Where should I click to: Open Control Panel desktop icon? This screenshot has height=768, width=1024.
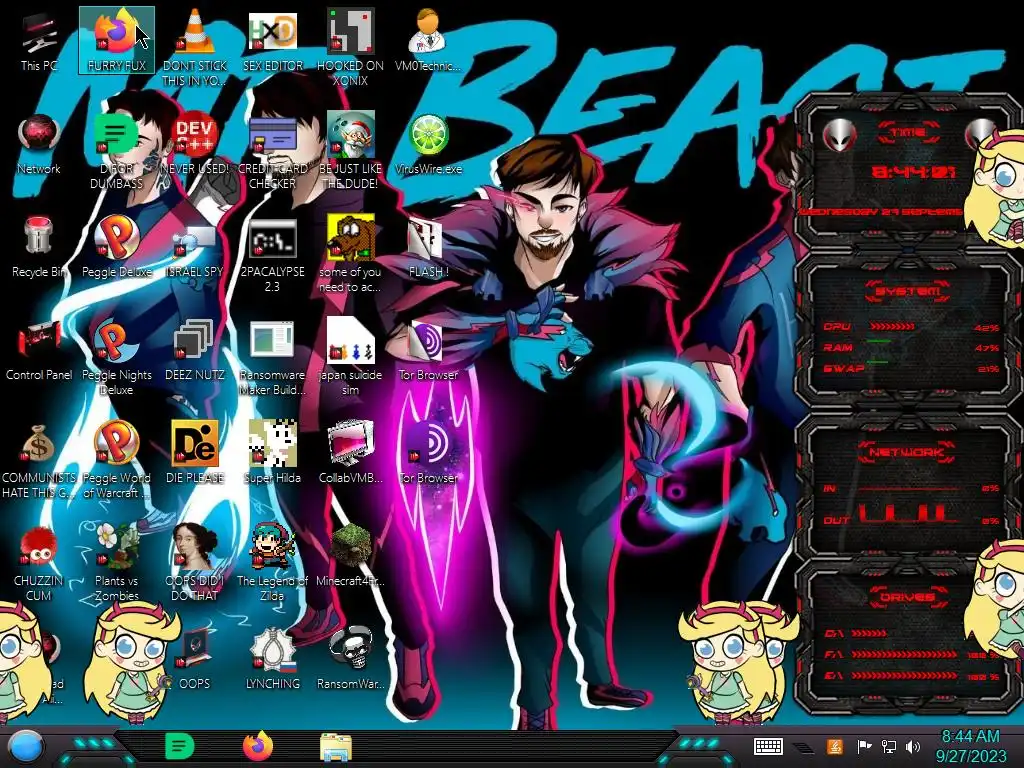click(x=39, y=351)
